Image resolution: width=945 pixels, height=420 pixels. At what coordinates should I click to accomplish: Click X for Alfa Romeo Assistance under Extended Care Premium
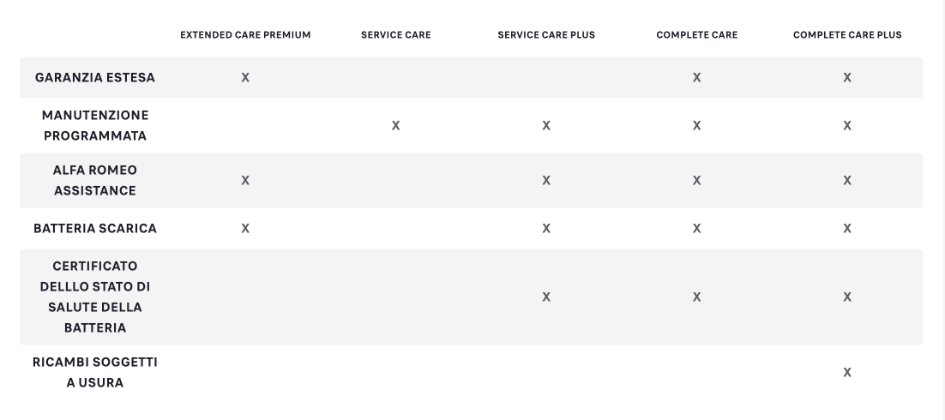[x=245, y=180]
